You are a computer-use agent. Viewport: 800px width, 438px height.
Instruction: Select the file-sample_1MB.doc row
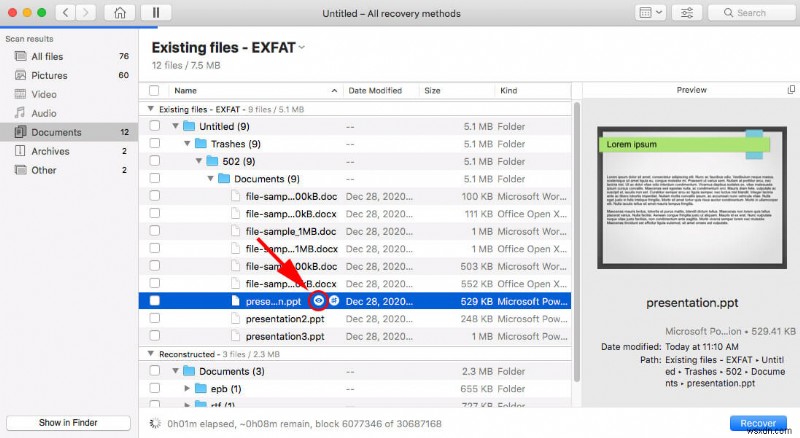click(355, 231)
